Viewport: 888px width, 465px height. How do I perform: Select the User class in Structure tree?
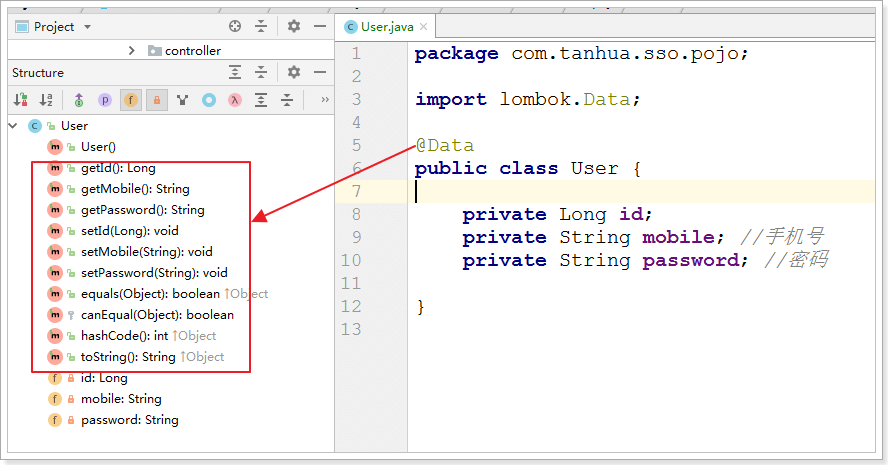pyautogui.click(x=74, y=126)
